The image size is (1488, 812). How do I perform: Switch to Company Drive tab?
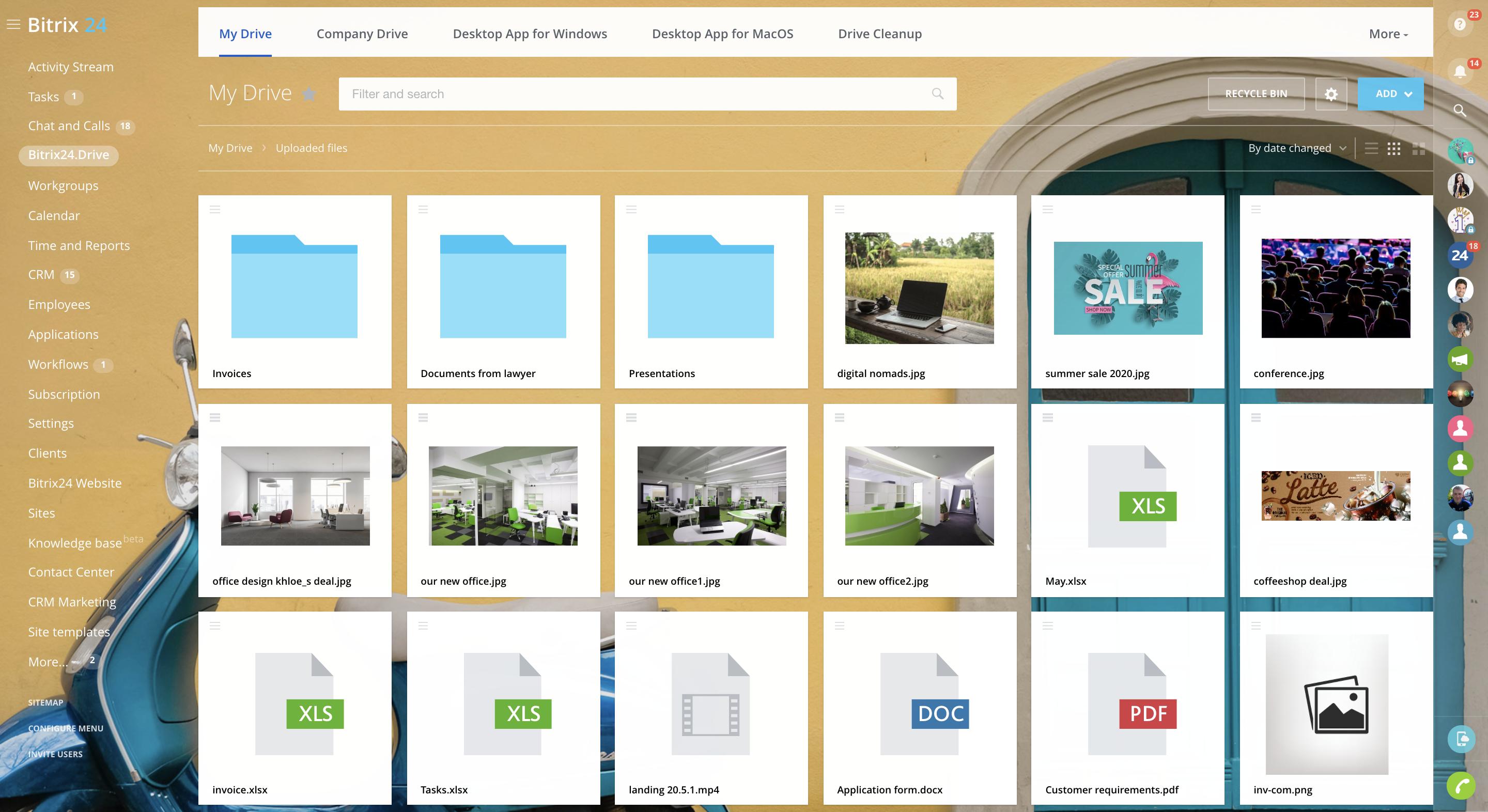[362, 34]
